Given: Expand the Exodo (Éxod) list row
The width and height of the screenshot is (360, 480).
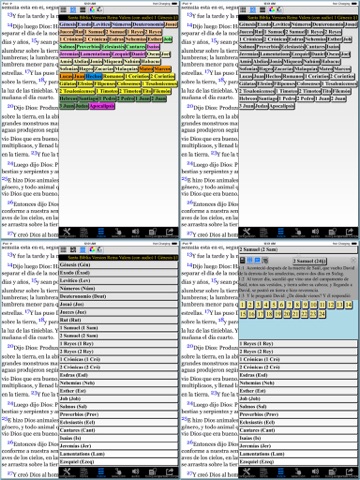Looking at the screenshot, I should 118,273.
